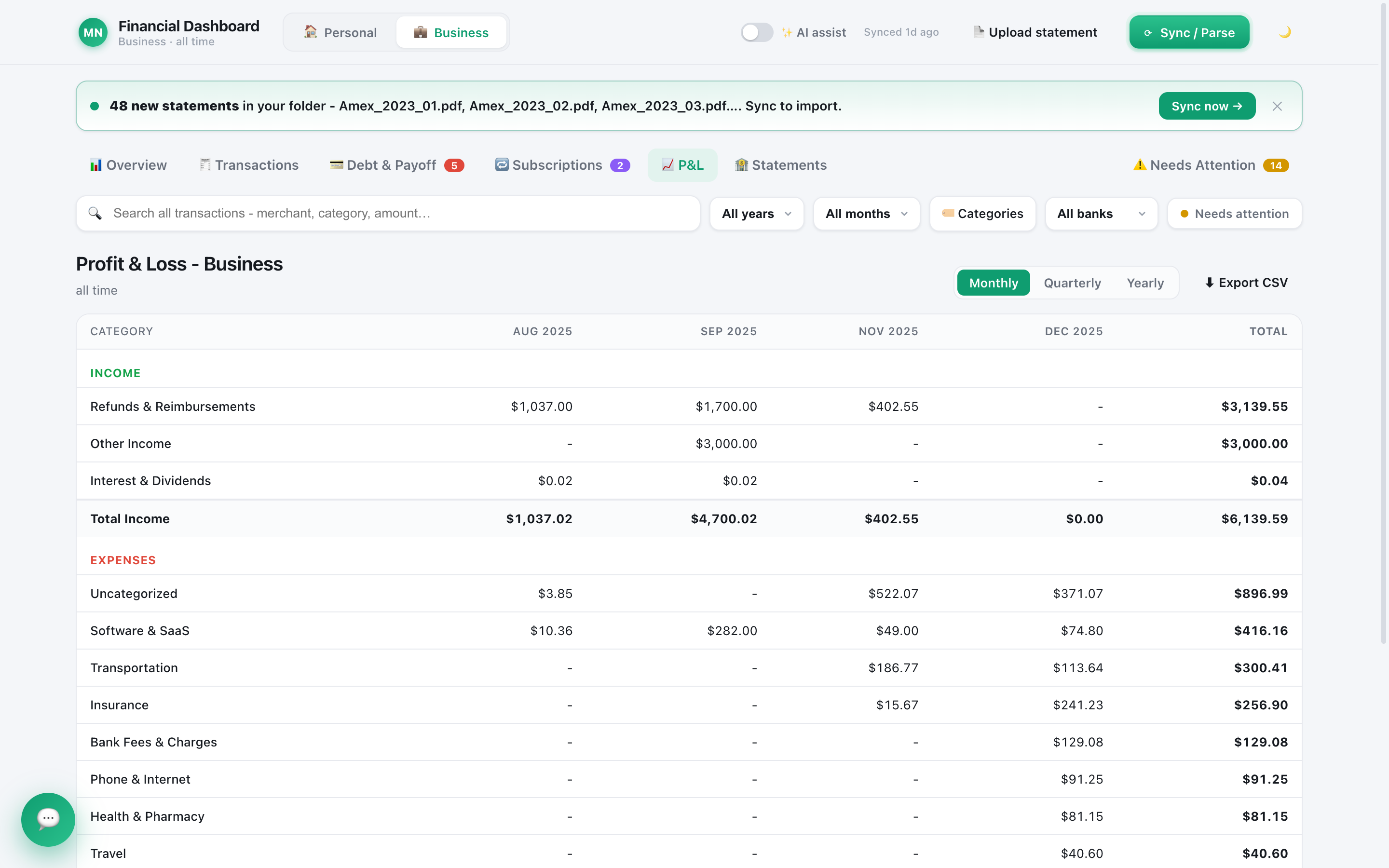Click the MN profile avatar

93,32
